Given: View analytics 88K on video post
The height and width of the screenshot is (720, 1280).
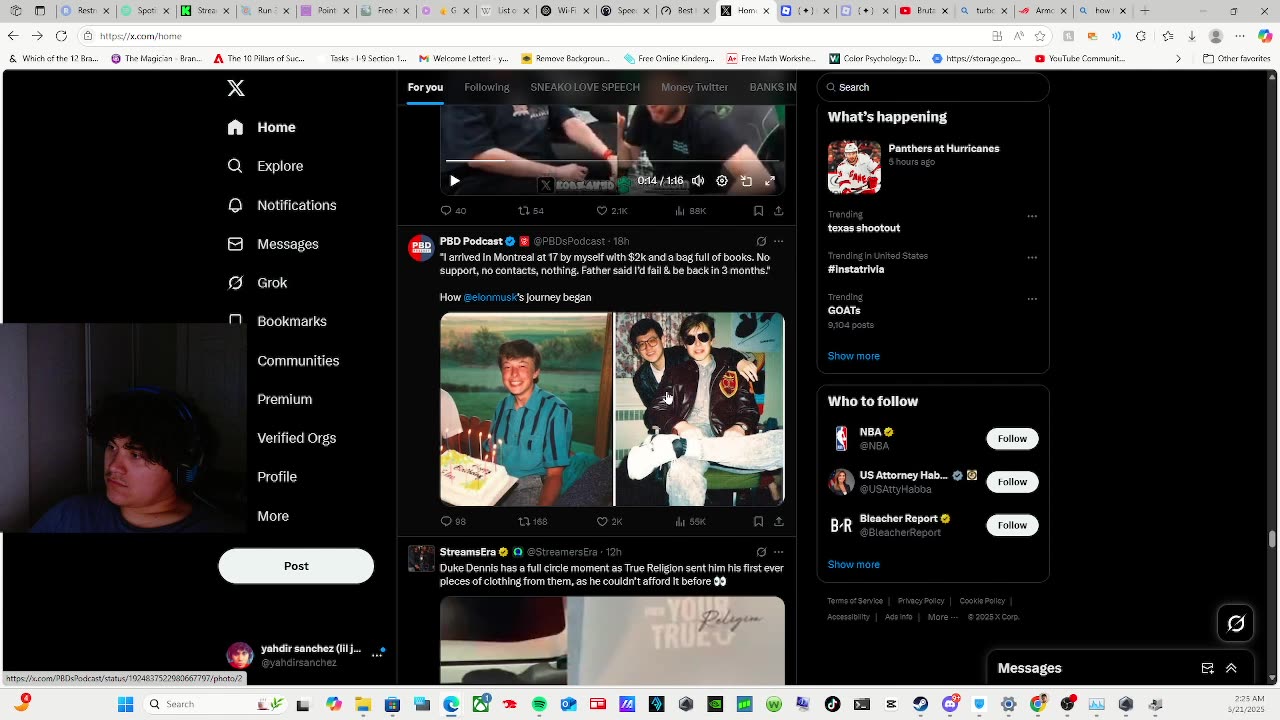Looking at the screenshot, I should click(690, 211).
